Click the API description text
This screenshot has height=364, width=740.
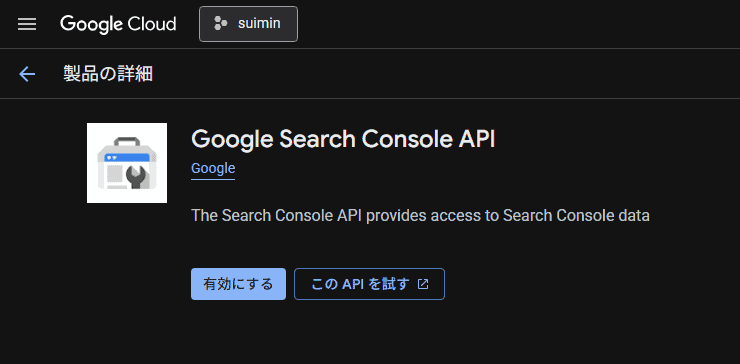(x=420, y=216)
